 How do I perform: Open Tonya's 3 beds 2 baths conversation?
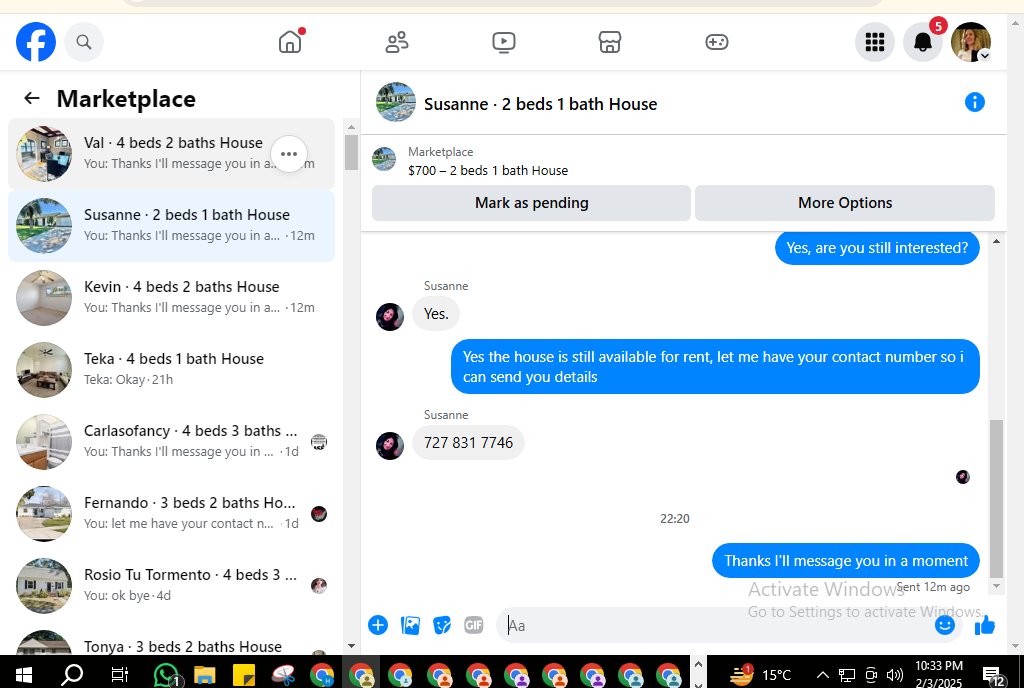(x=171, y=641)
